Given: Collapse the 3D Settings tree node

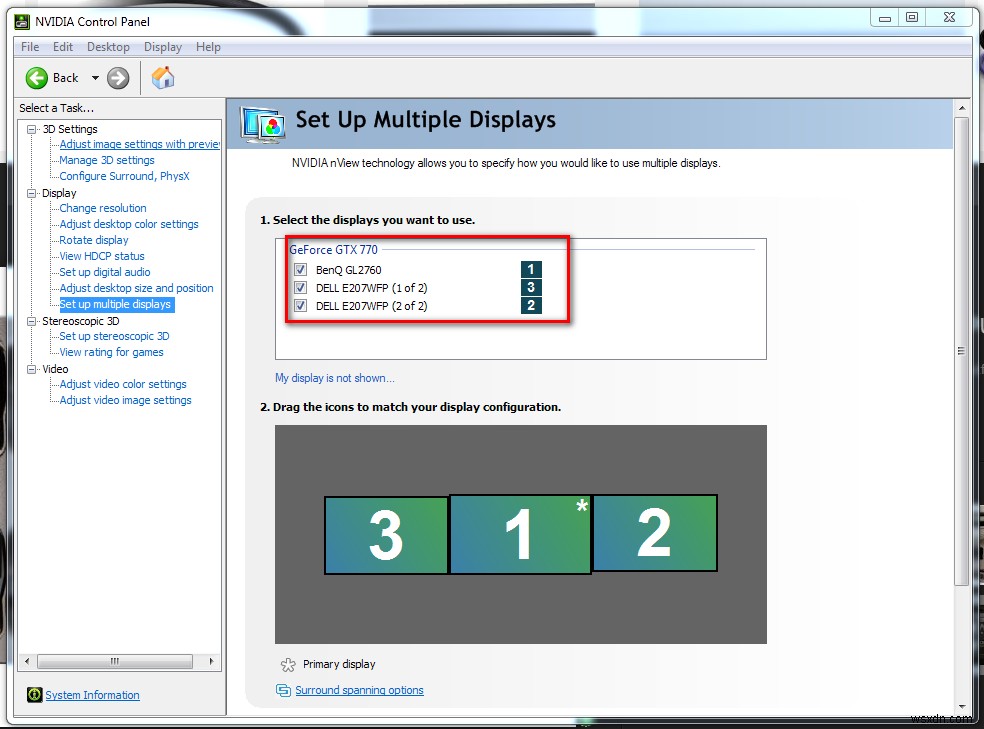Looking at the screenshot, I should click(31, 129).
